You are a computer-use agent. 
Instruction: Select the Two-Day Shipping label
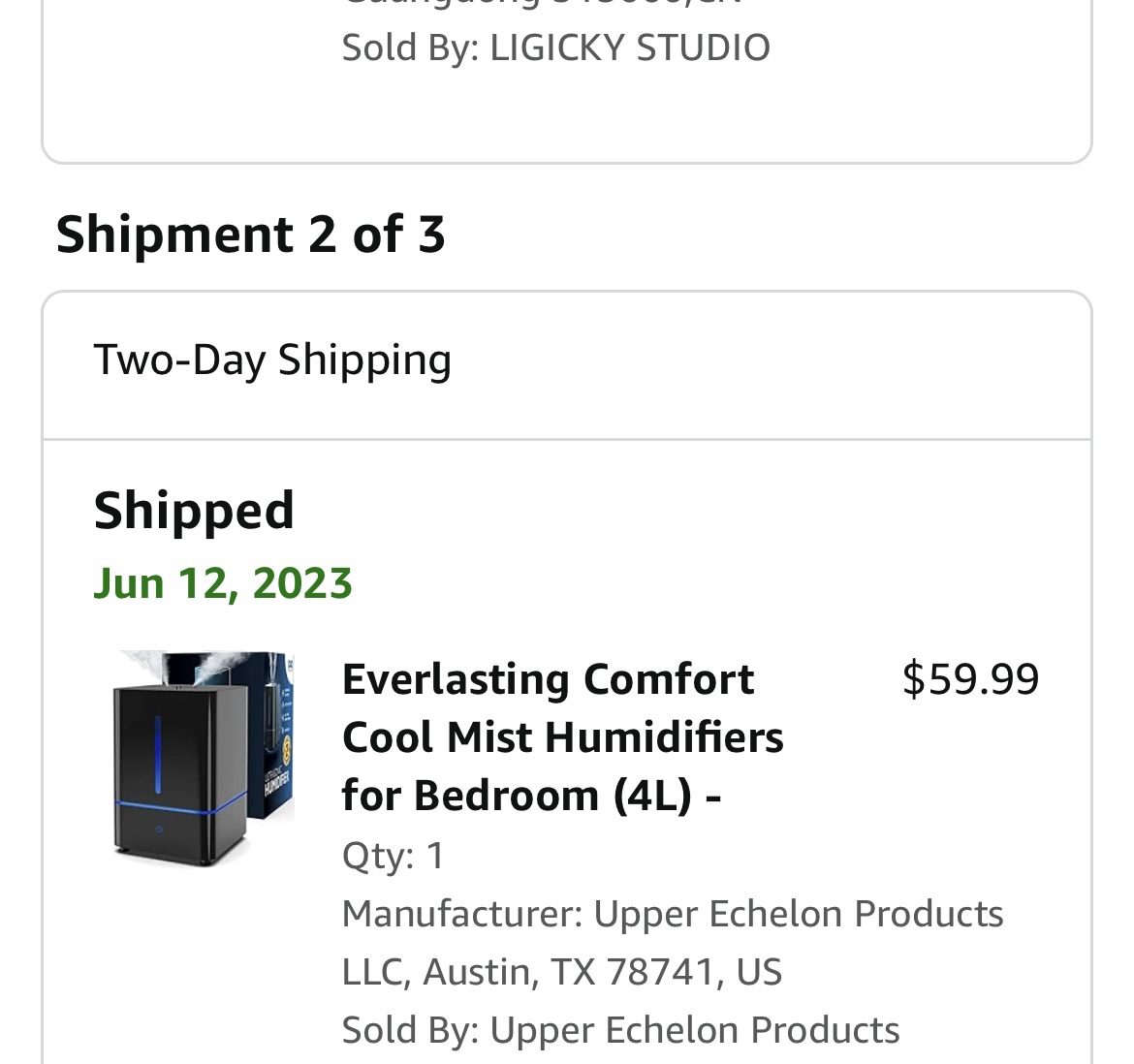(272, 360)
